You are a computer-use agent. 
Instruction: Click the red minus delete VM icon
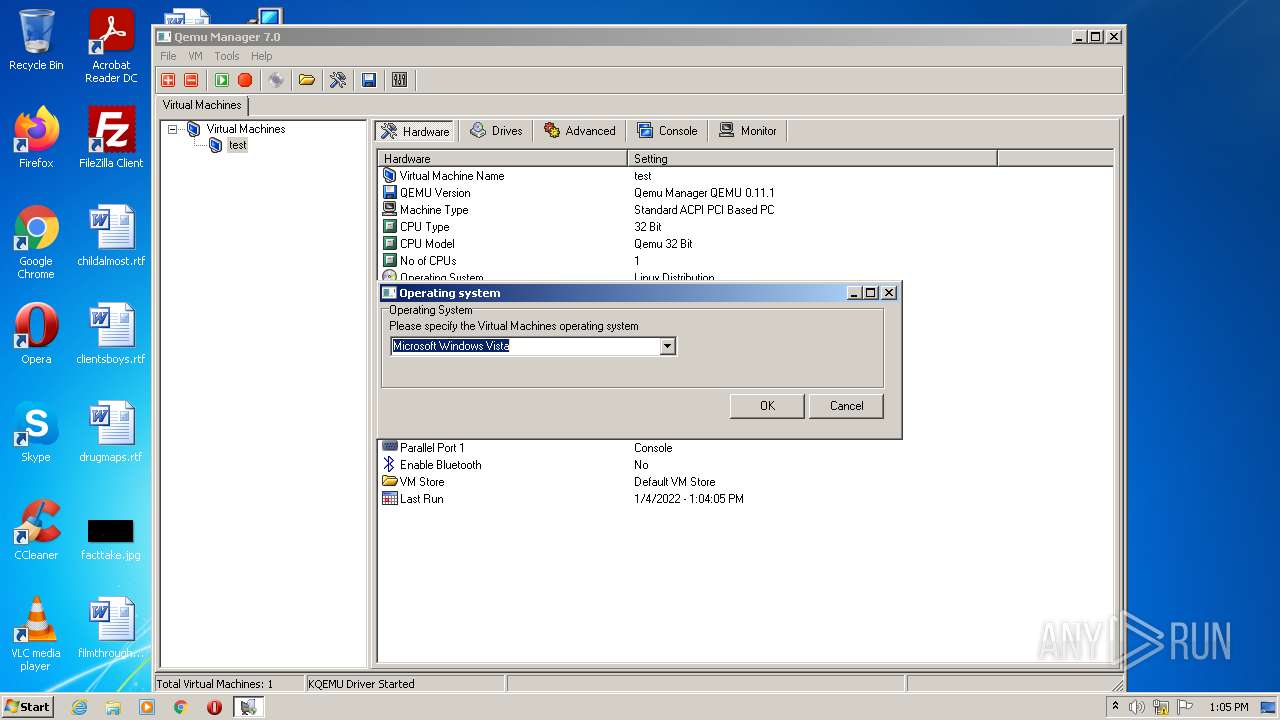click(191, 80)
